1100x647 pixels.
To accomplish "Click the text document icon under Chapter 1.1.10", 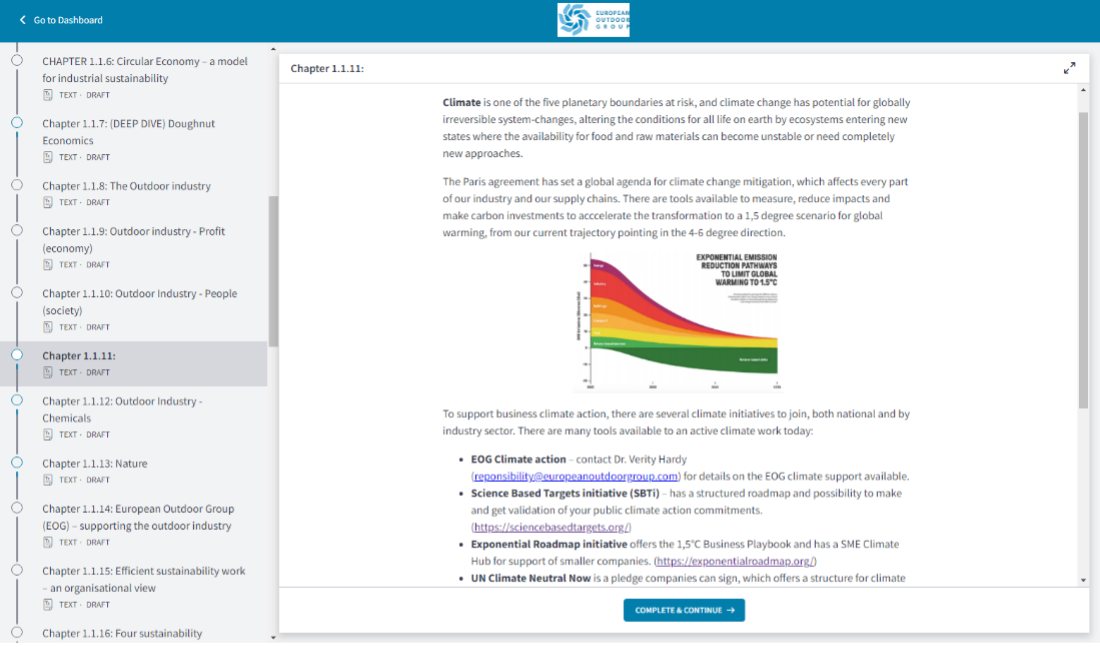I will 48,327.
